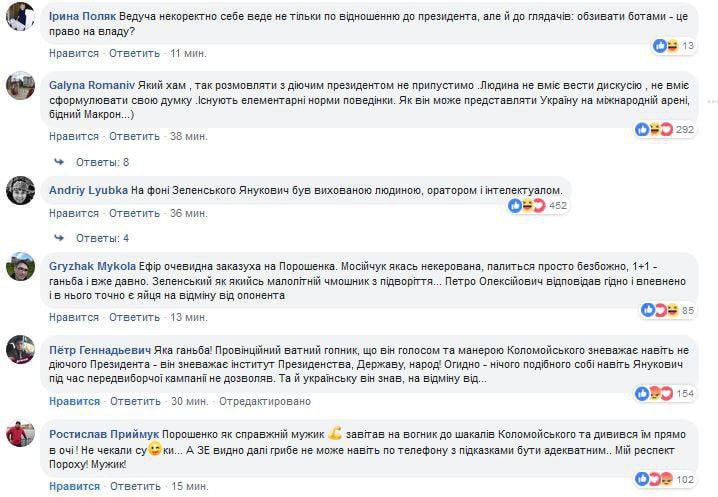Image resolution: width=718 pixels, height=497 pixels.
Task: Click reply arrow icon beside Ответы: 8
Action: click(59, 162)
